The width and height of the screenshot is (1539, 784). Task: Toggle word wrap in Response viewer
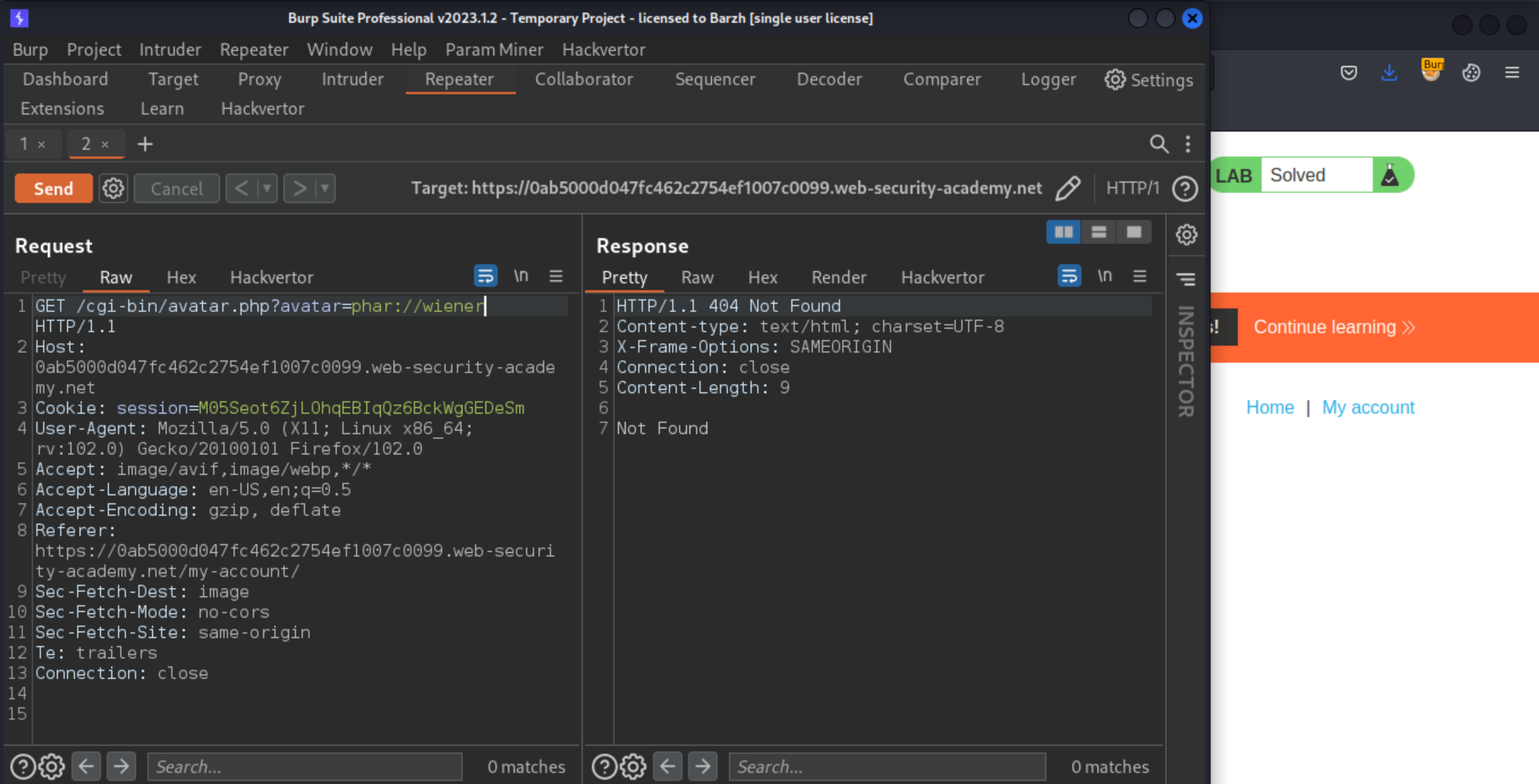pos(1070,276)
